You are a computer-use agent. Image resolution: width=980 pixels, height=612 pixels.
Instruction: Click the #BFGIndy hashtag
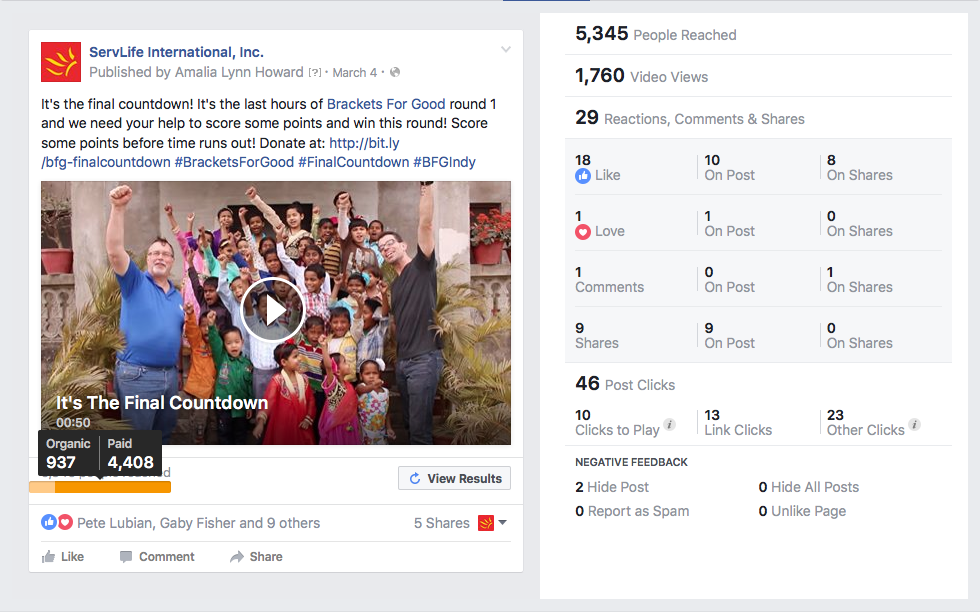click(x=444, y=162)
